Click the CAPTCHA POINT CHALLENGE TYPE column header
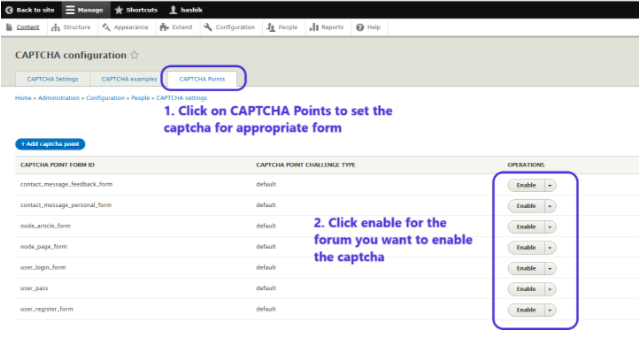Screen dimensions: 640x360 click(306, 165)
